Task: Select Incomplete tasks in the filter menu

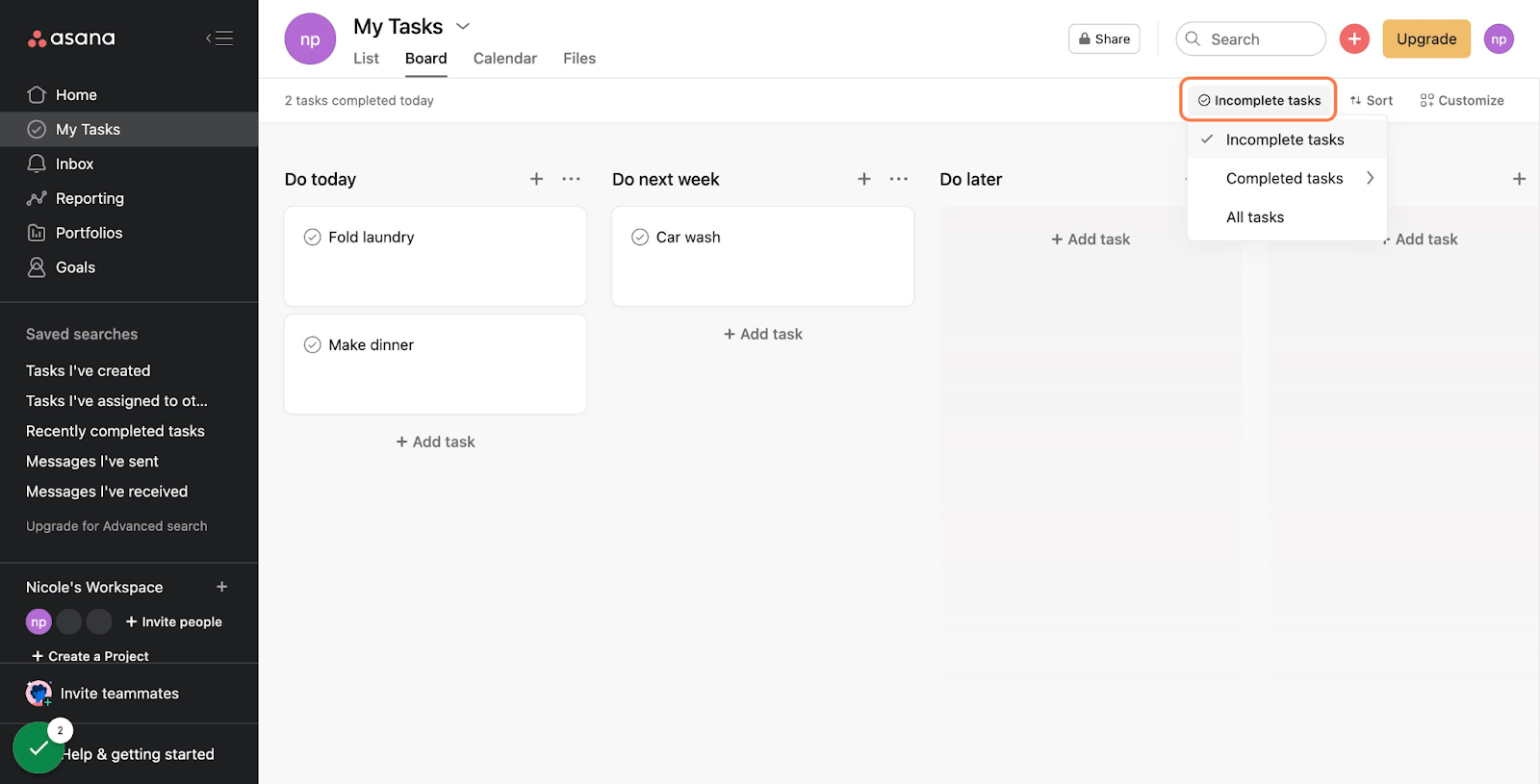Action: [1287, 139]
